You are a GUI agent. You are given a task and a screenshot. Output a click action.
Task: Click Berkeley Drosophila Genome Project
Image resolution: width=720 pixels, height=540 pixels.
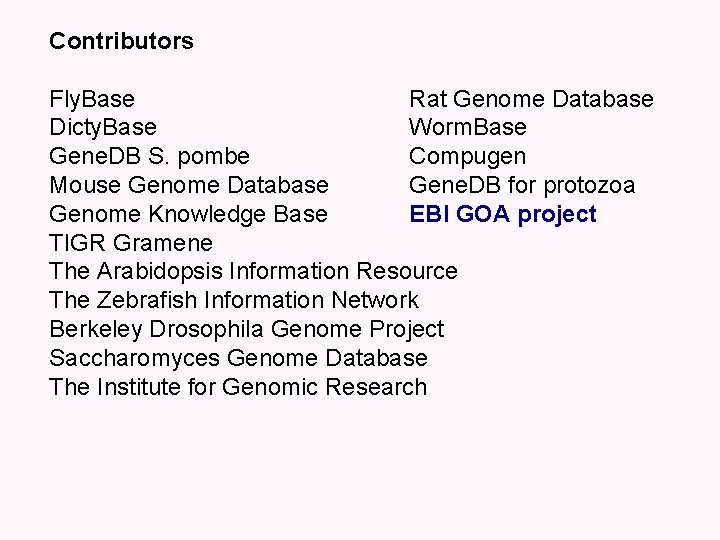[246, 329]
